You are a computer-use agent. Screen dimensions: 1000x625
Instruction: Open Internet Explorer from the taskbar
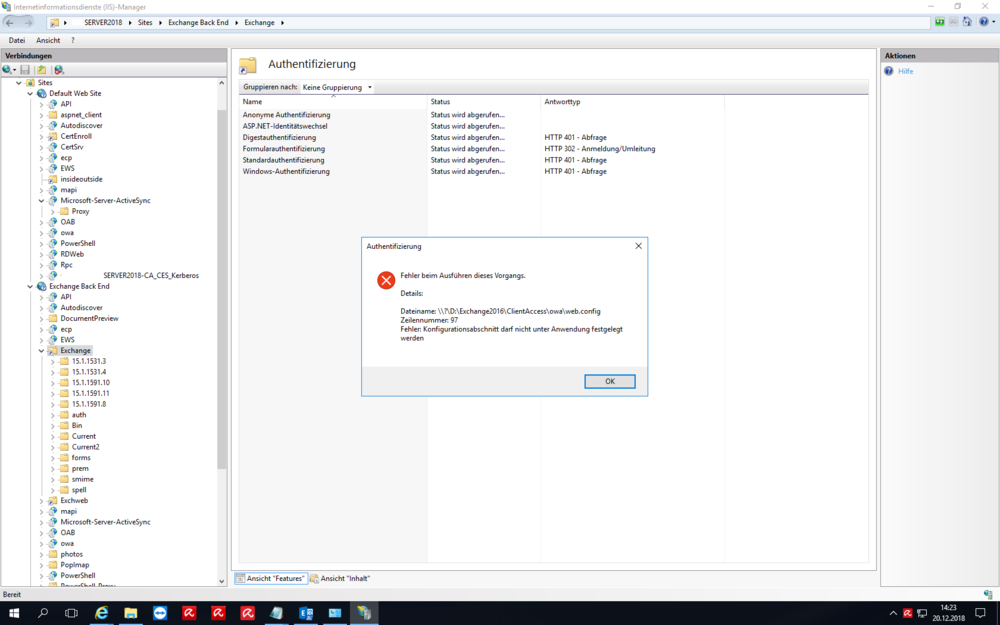click(102, 613)
